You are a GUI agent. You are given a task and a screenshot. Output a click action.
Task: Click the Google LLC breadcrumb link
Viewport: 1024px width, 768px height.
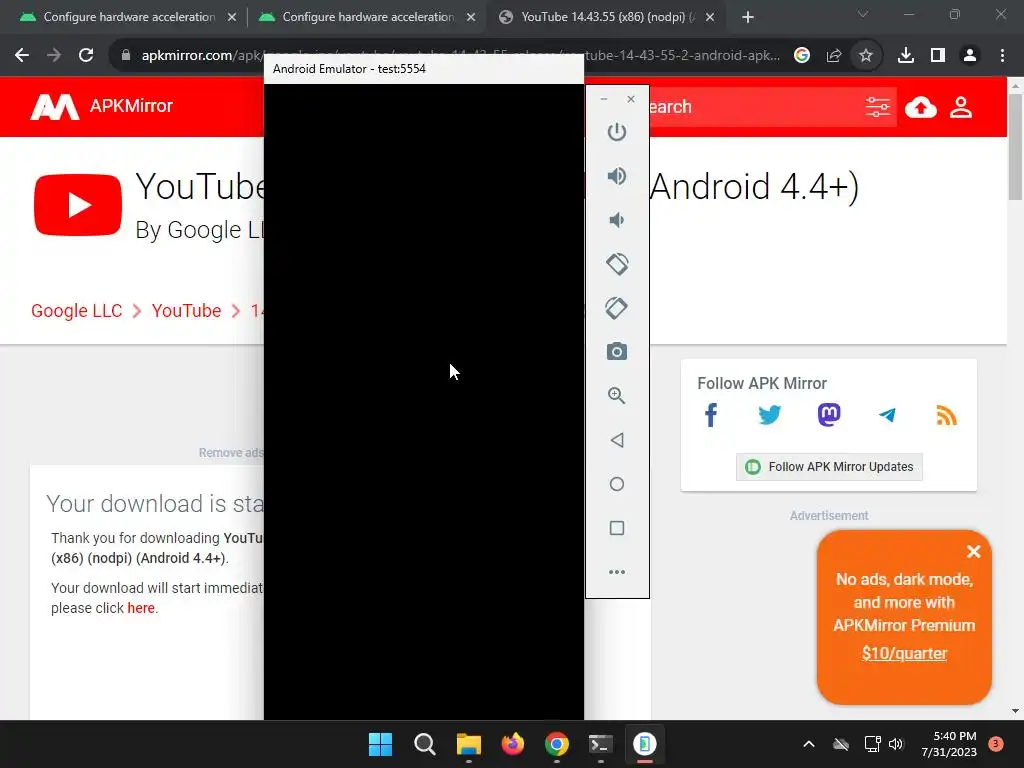[x=76, y=311]
